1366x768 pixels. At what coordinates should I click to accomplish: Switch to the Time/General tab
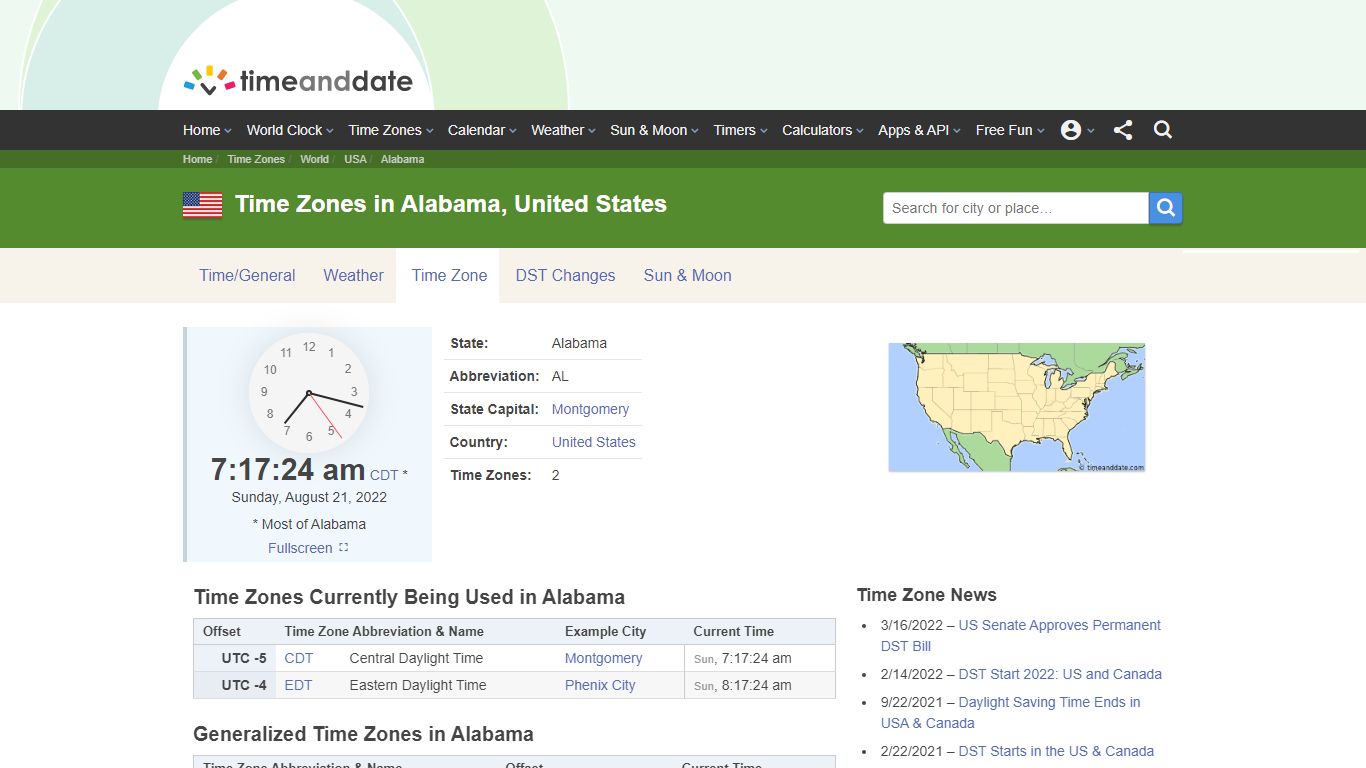(x=247, y=276)
